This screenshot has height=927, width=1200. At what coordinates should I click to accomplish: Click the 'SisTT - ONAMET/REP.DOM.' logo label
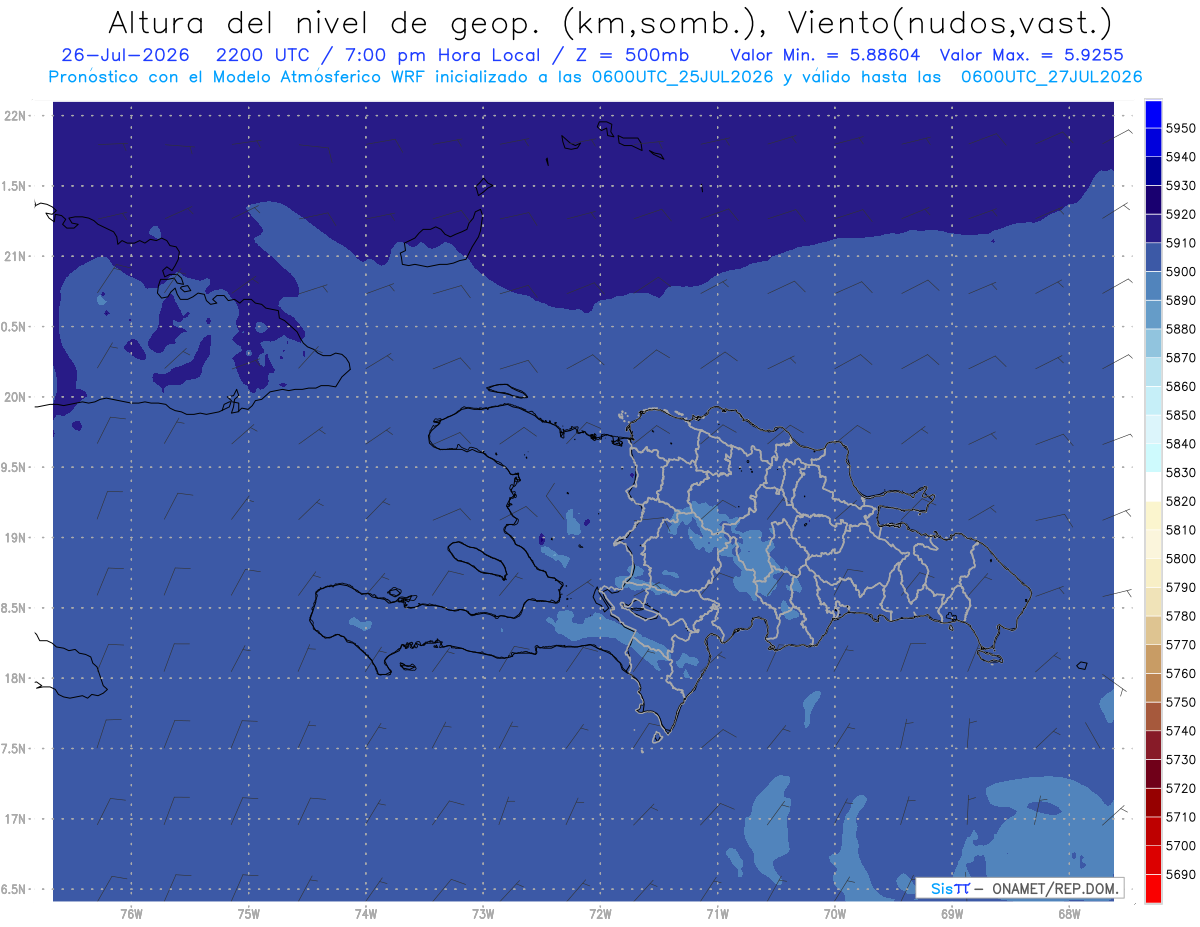point(1019,888)
